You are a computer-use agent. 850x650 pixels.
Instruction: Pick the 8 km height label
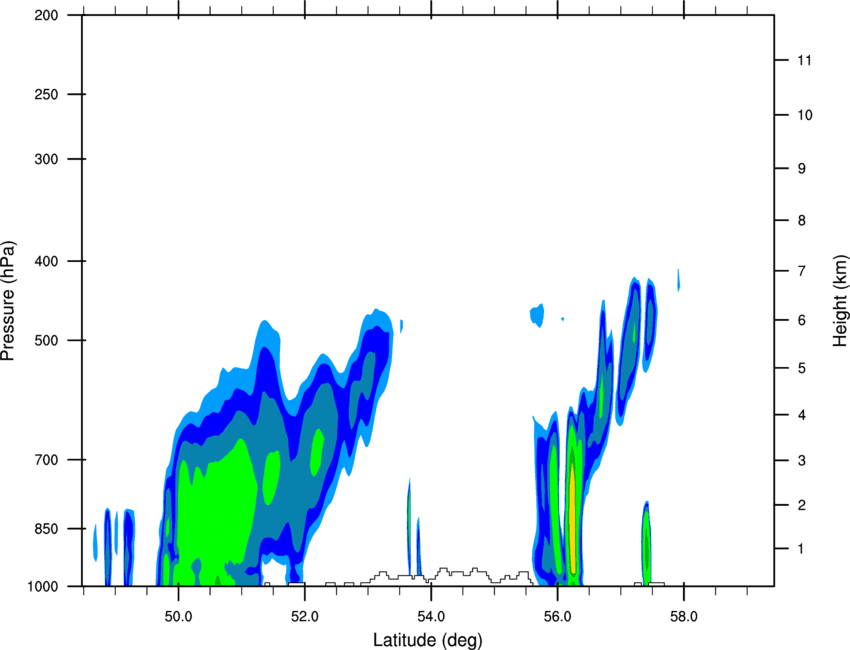802,221
